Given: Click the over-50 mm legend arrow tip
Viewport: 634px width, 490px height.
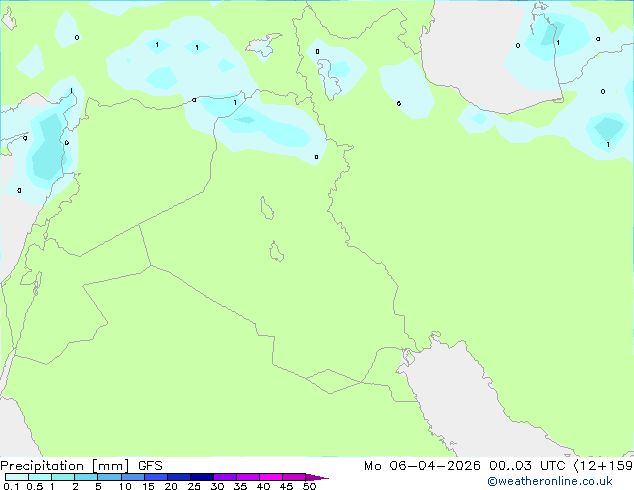Looking at the screenshot, I should (317, 477).
